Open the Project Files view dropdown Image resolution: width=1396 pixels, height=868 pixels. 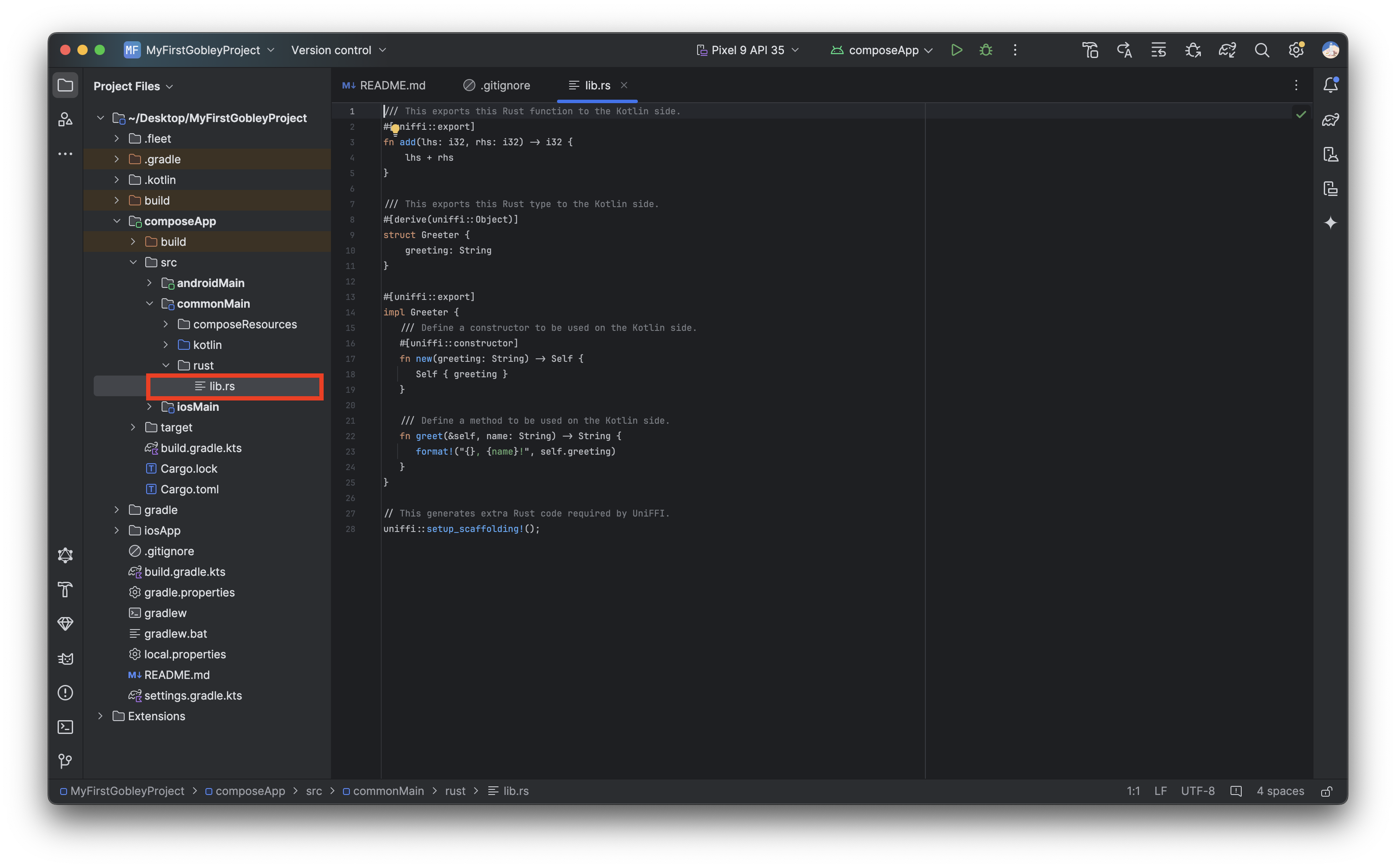[x=133, y=86]
